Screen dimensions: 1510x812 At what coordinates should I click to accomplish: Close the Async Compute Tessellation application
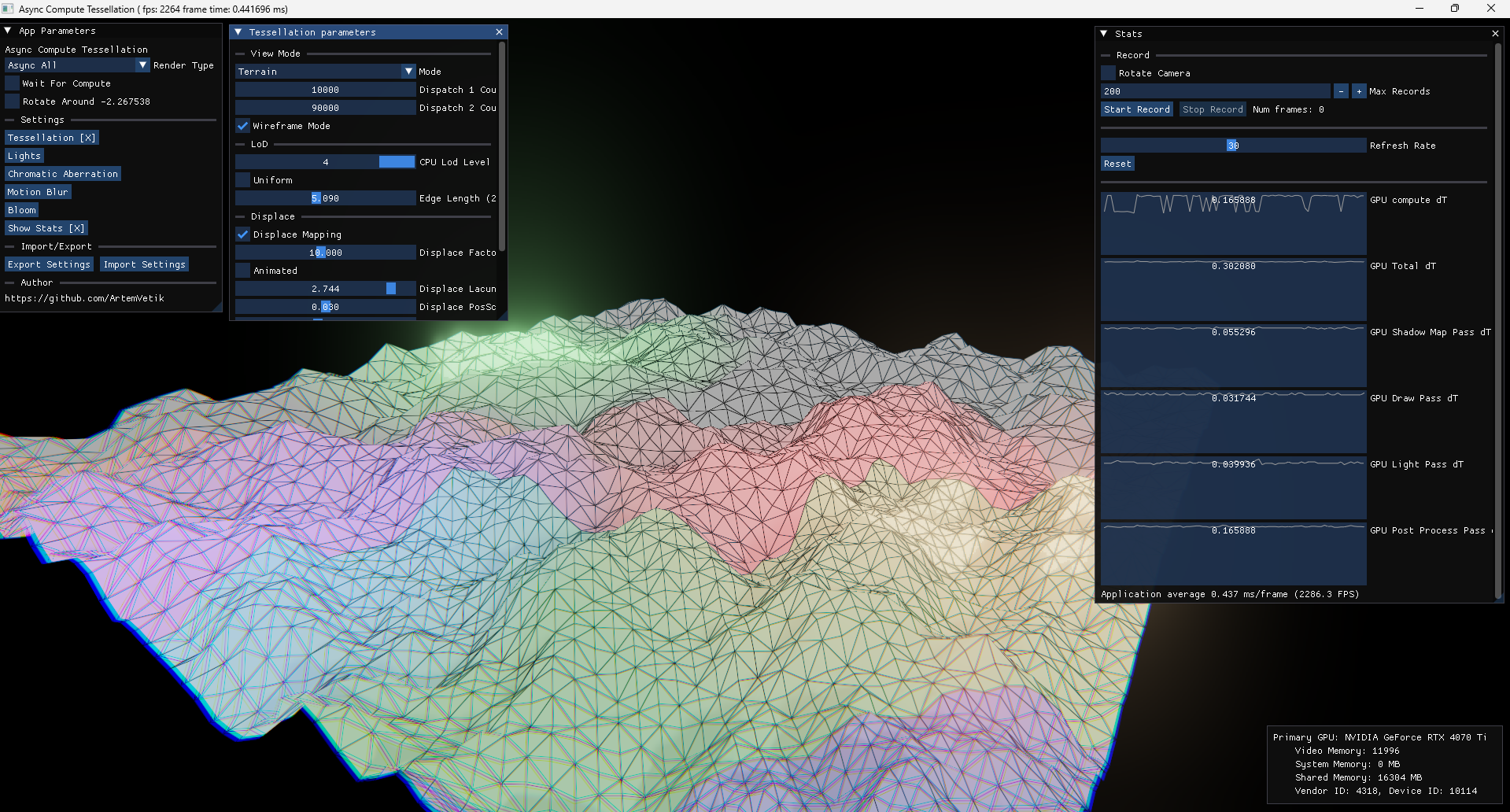(1490, 9)
